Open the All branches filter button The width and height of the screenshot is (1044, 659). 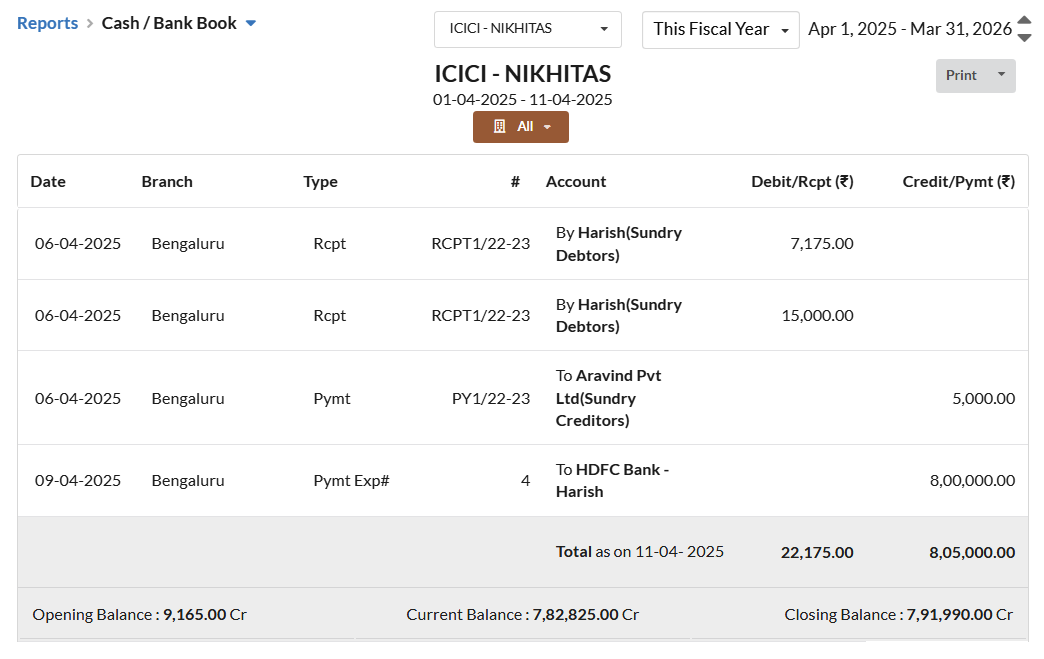coord(521,126)
